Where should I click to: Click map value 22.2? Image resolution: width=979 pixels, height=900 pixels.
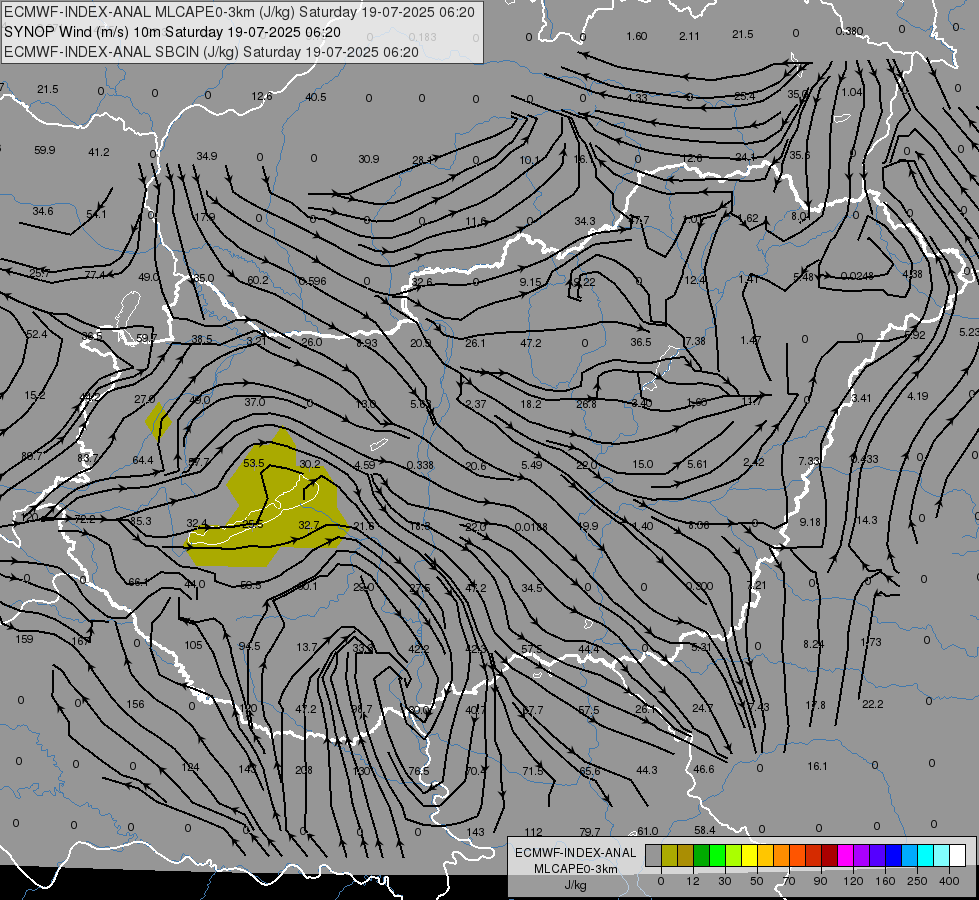point(873,704)
